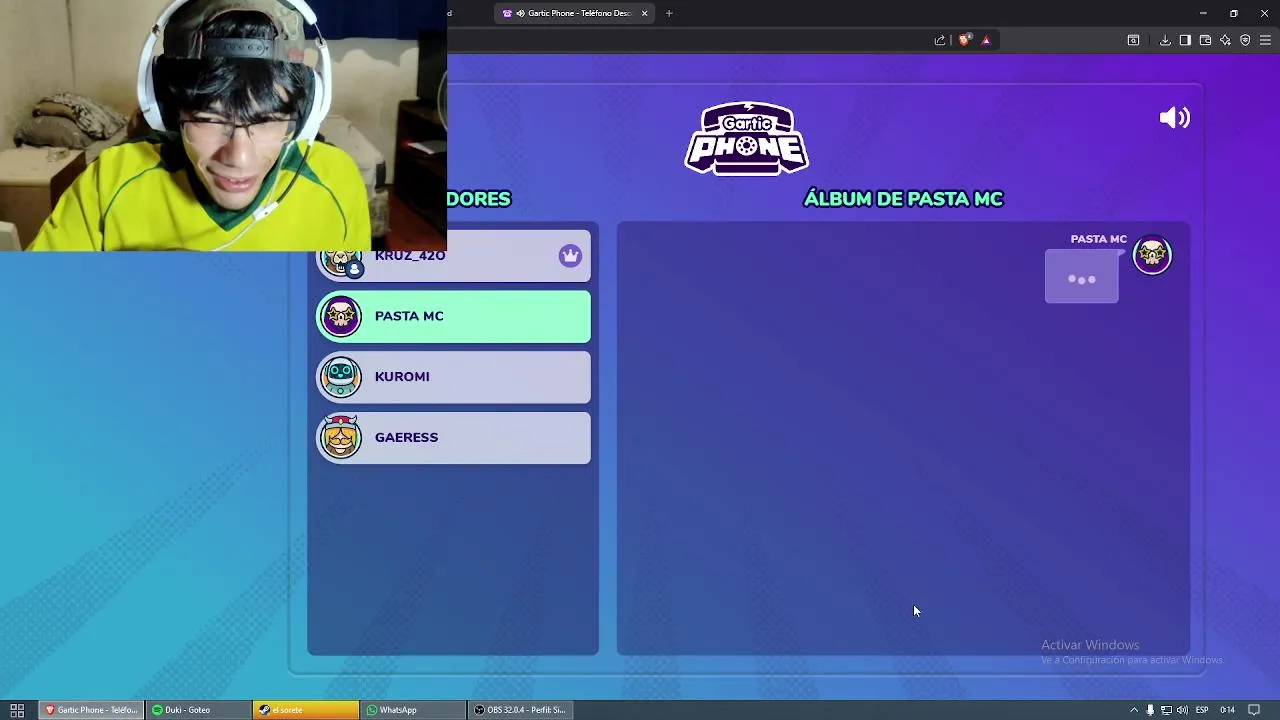Minimize the browser window
Image resolution: width=1280 pixels, height=720 pixels.
tap(1203, 13)
